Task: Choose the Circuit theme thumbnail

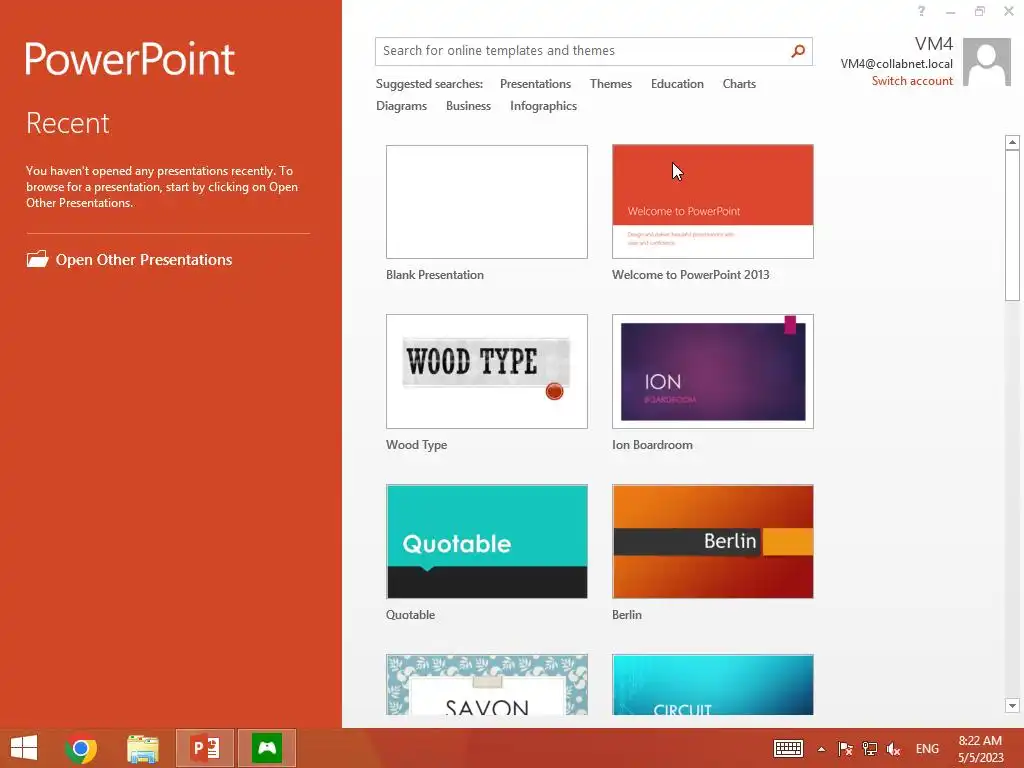Action: coord(712,684)
